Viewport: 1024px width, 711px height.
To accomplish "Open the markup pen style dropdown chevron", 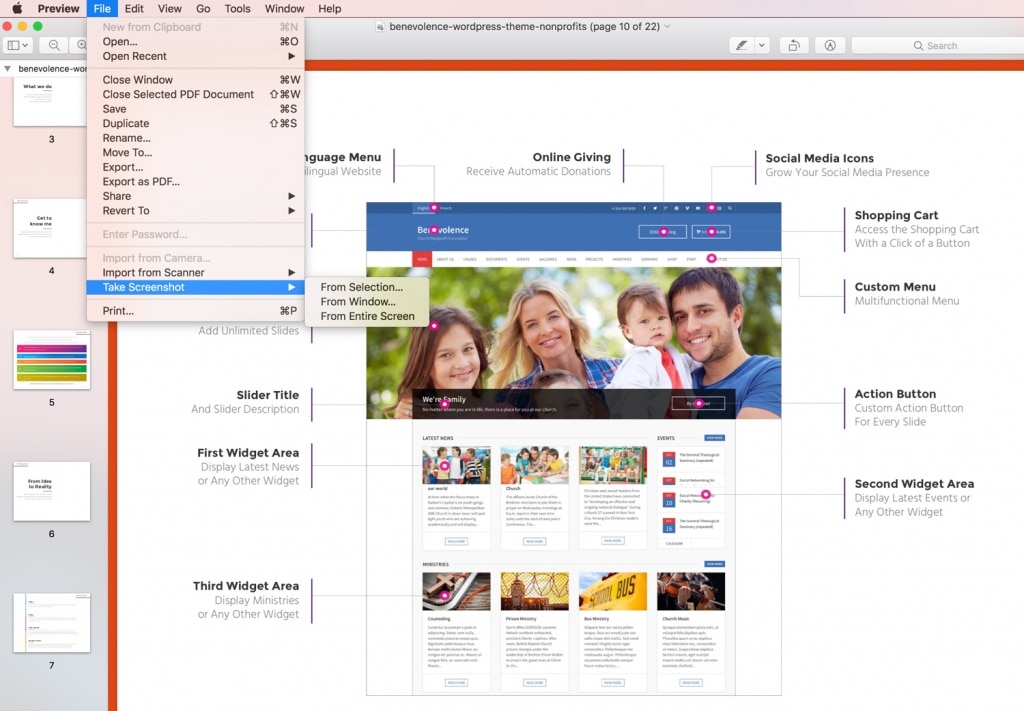I will click(762, 45).
